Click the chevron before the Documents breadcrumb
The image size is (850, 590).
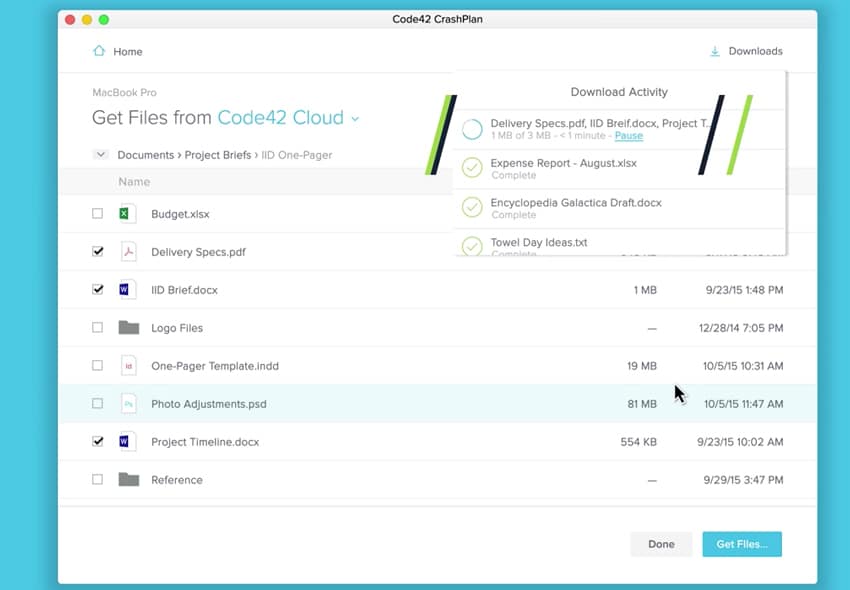coord(100,155)
